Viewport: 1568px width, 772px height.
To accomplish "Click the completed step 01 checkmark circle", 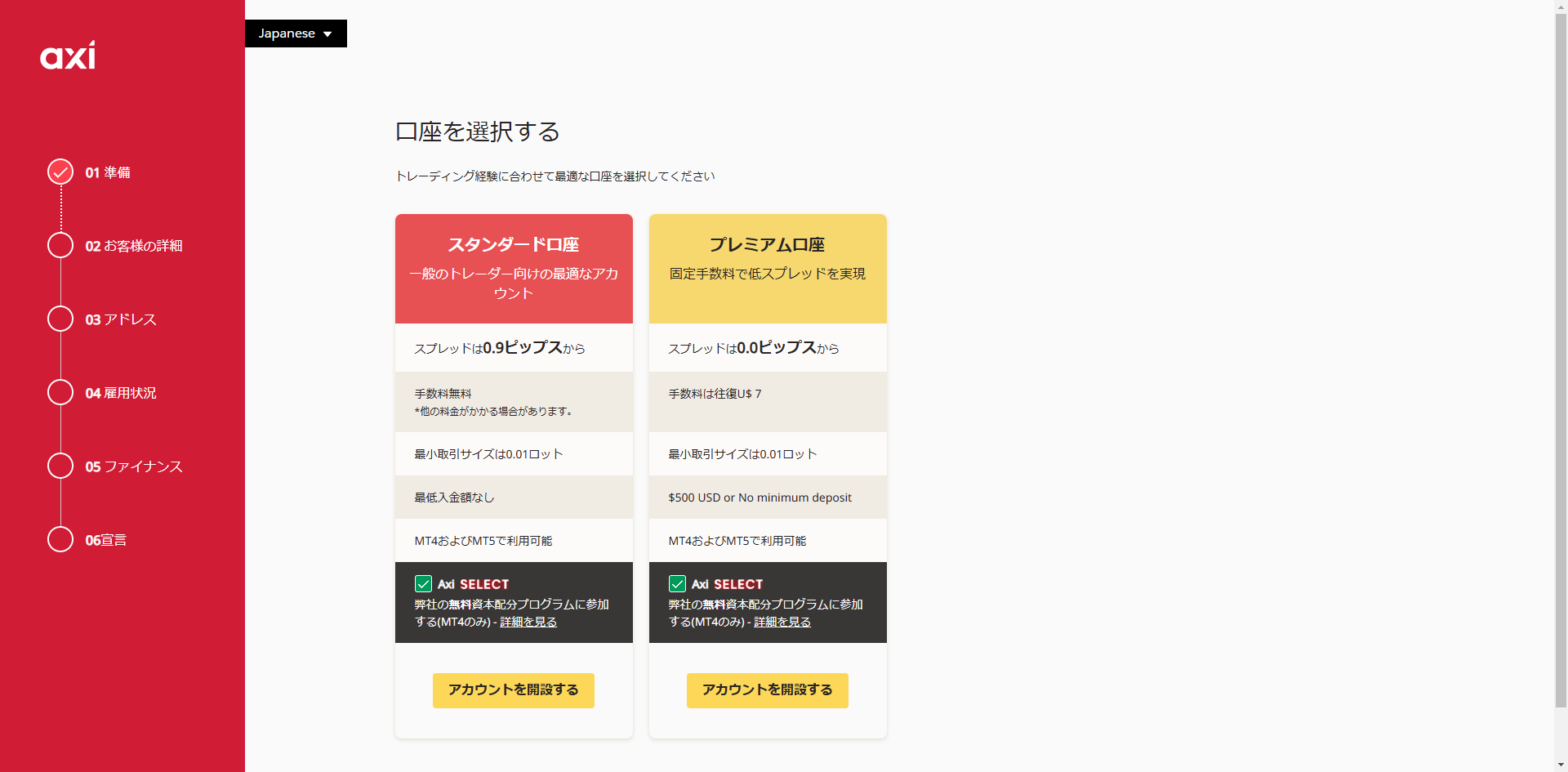I will click(x=60, y=172).
